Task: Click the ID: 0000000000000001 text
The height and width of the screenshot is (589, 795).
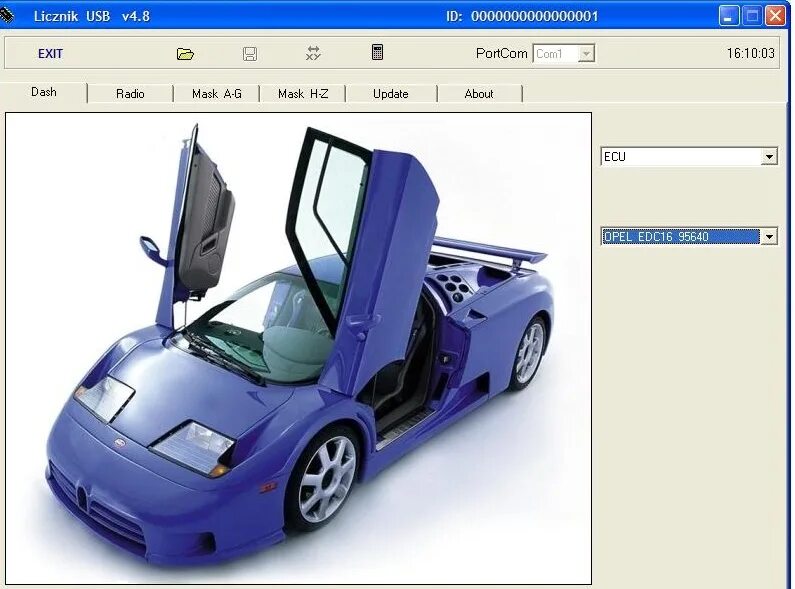Action: (522, 16)
